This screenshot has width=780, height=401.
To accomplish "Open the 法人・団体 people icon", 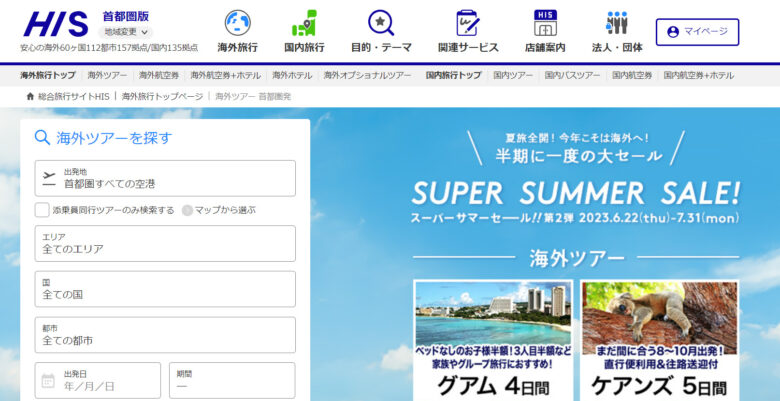I will [x=617, y=23].
